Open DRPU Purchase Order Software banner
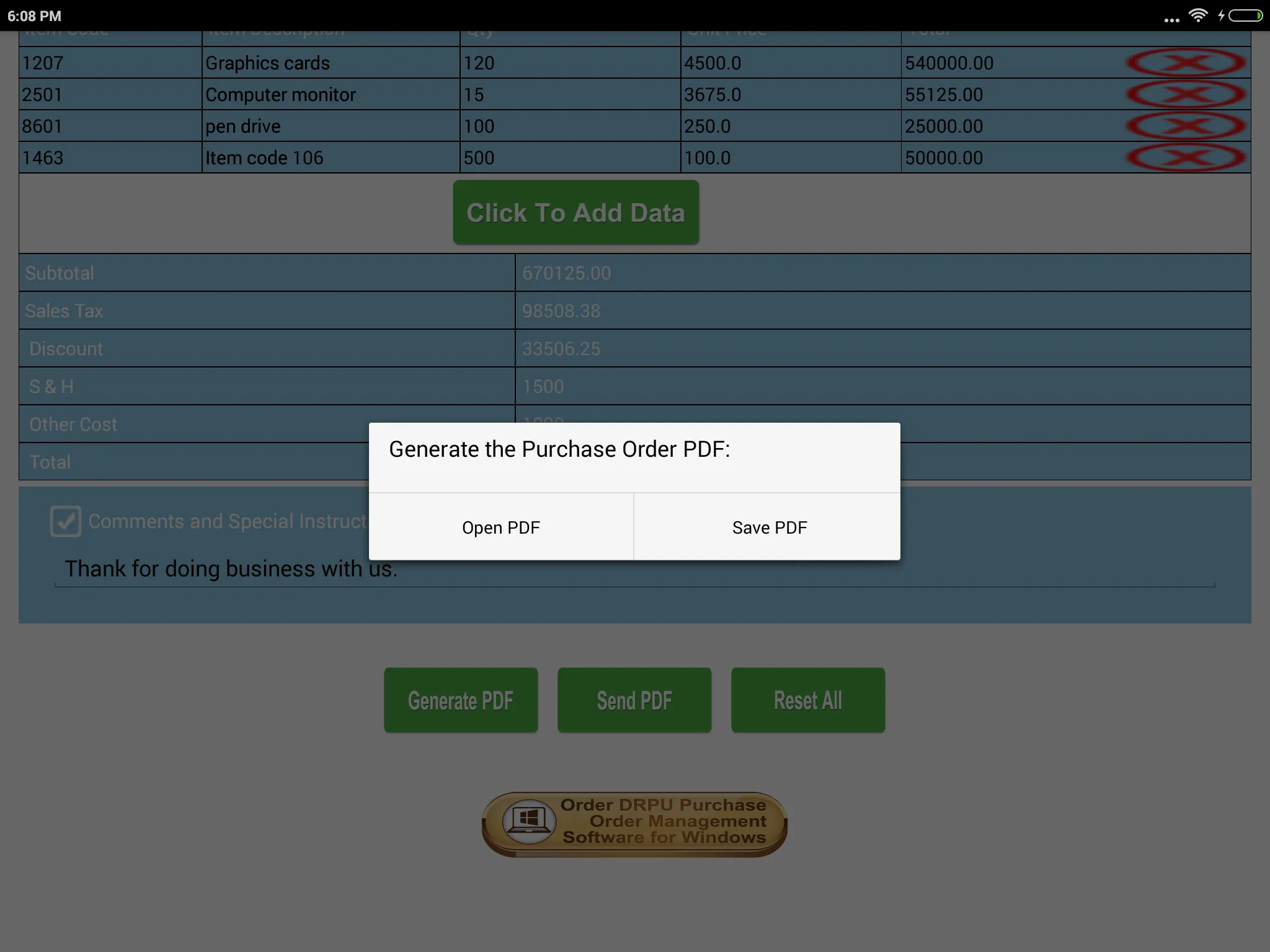1270x952 pixels. 634,824
